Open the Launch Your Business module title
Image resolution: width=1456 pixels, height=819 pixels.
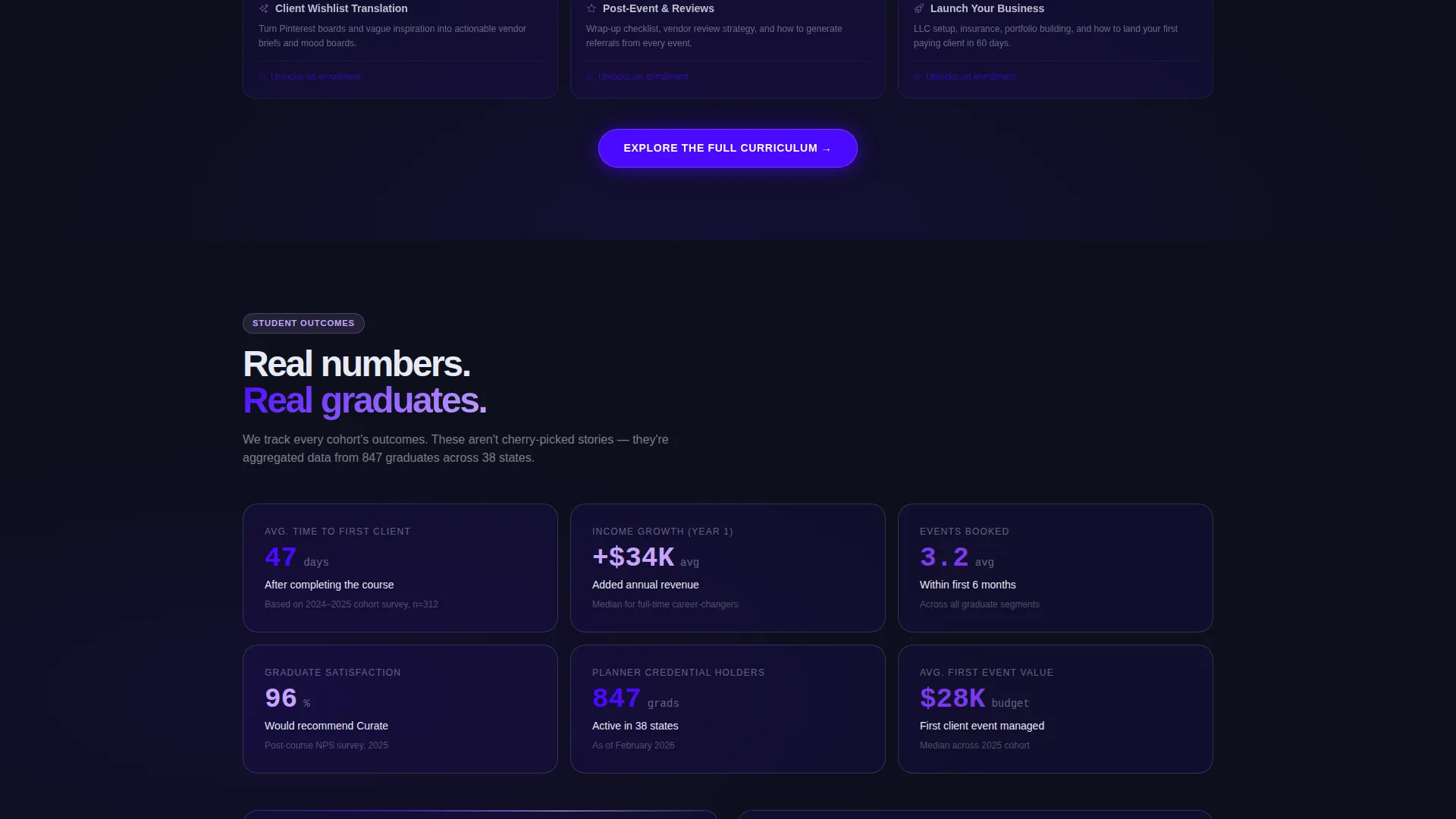[x=987, y=8]
